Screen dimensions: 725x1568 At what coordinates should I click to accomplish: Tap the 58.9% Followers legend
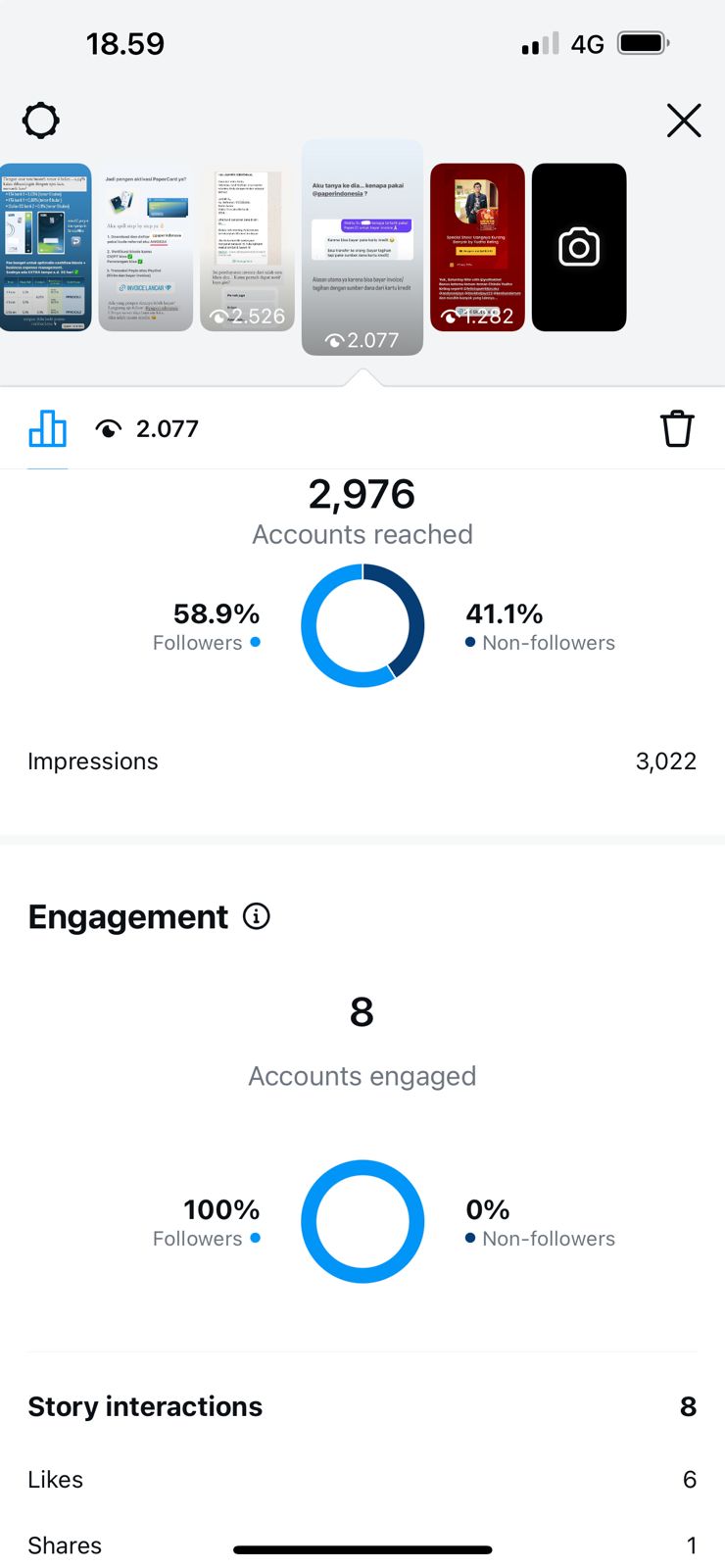(x=207, y=627)
